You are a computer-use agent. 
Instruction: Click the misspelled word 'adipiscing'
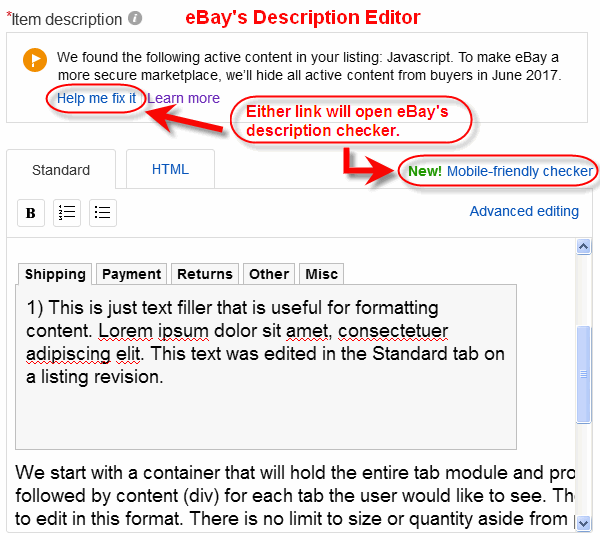point(68,354)
